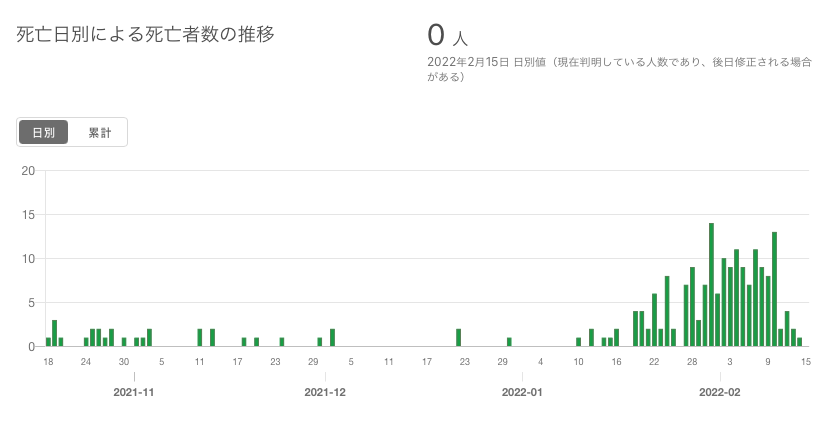Click the x-axis tick label '30'
This screenshot has height=421, width=835.
(124, 362)
